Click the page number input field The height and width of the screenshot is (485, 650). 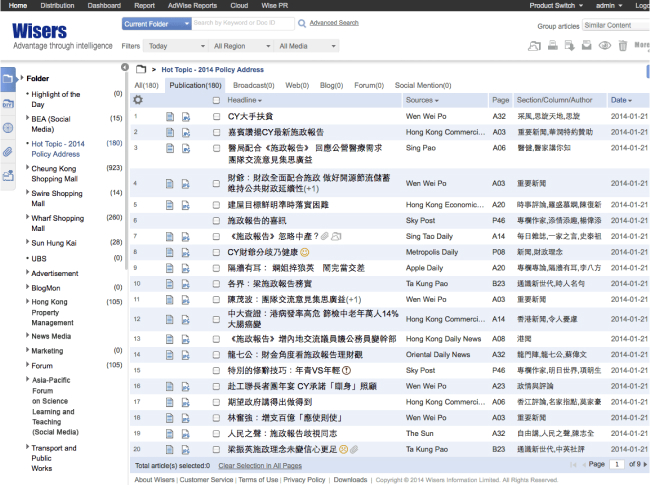[x=617, y=465]
